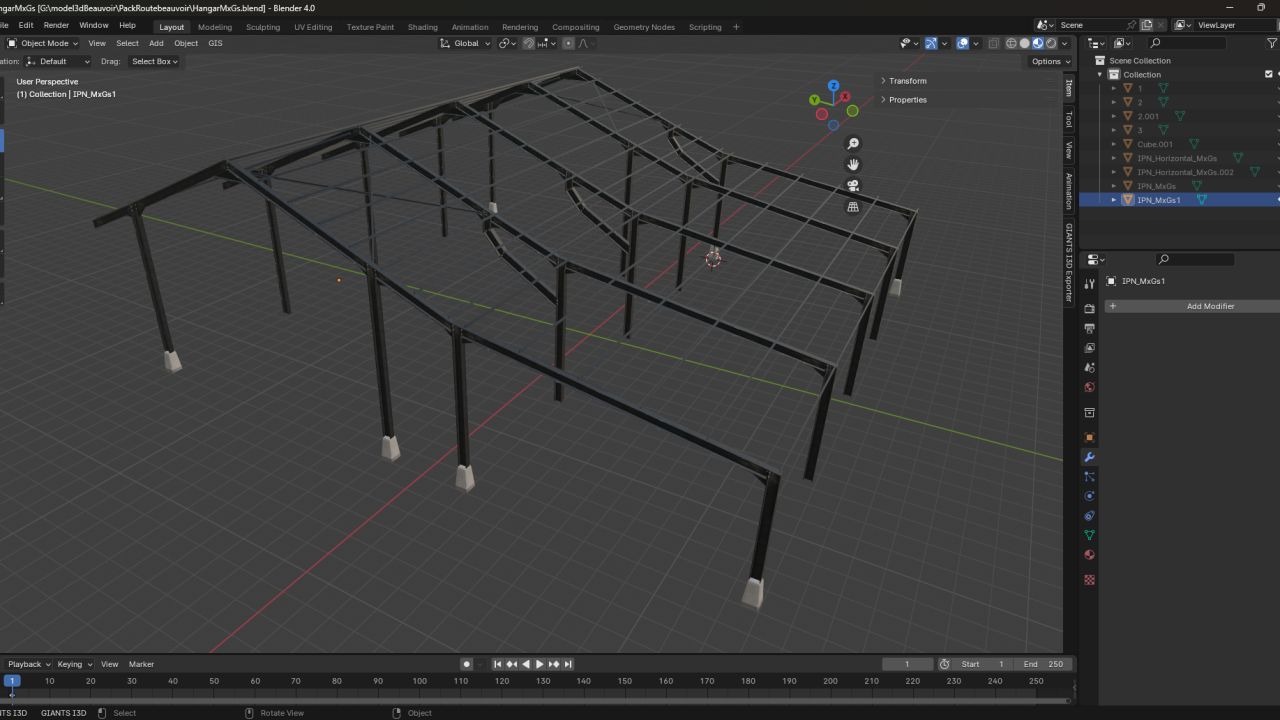Switch perspective/orthographic with the grid gizmo

point(853,207)
